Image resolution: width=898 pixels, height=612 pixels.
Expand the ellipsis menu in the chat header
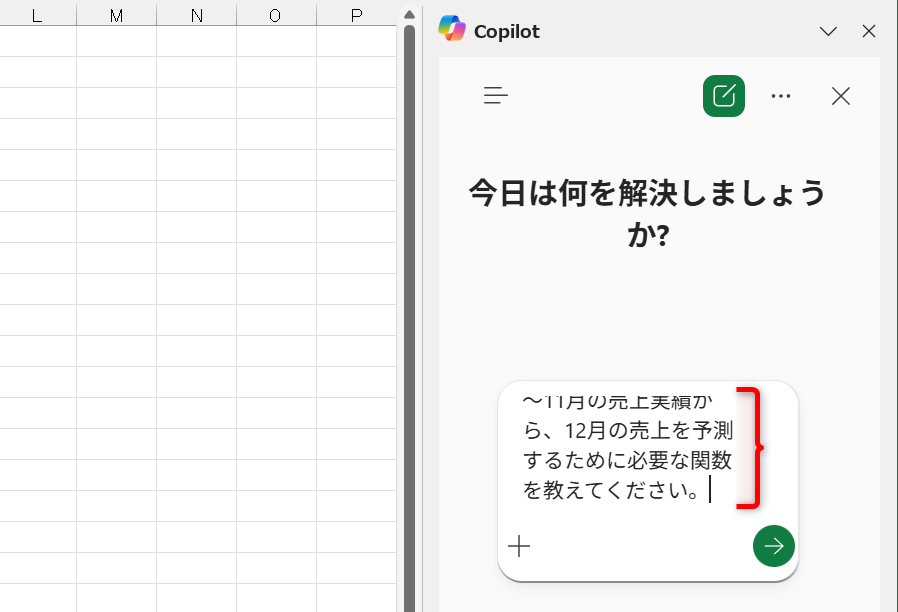pos(781,95)
